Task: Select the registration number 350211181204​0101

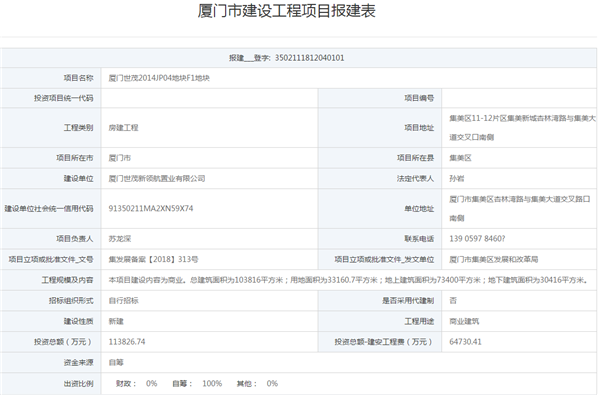Action: 309,58
